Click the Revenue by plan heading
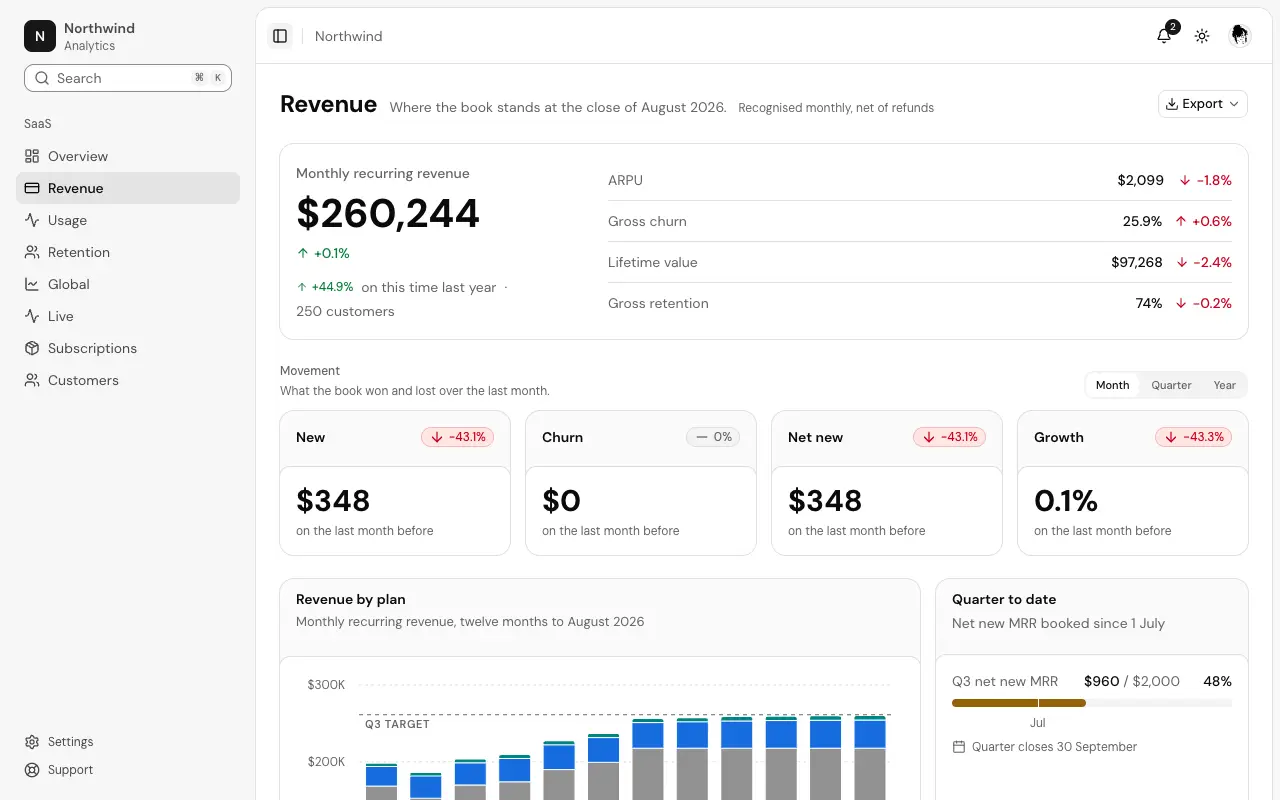 pyautogui.click(x=351, y=599)
